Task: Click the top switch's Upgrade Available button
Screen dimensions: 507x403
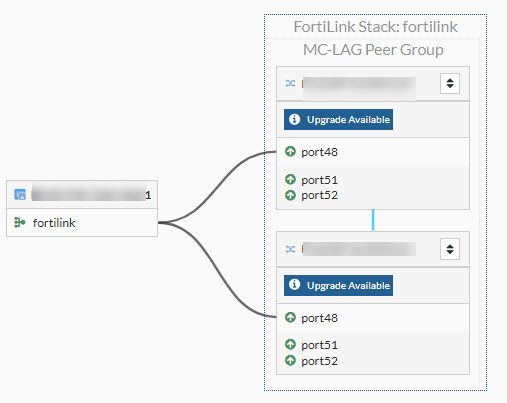Action: tap(338, 119)
